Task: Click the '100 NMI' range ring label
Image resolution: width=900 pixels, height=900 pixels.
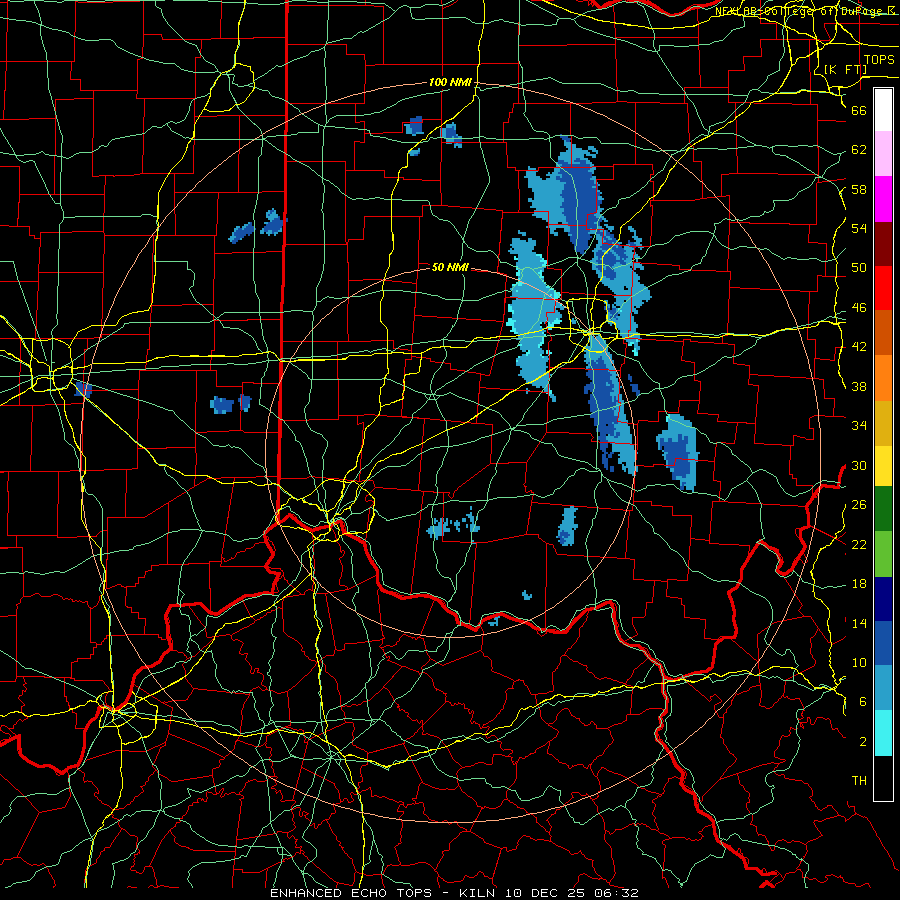Action: coord(450,83)
